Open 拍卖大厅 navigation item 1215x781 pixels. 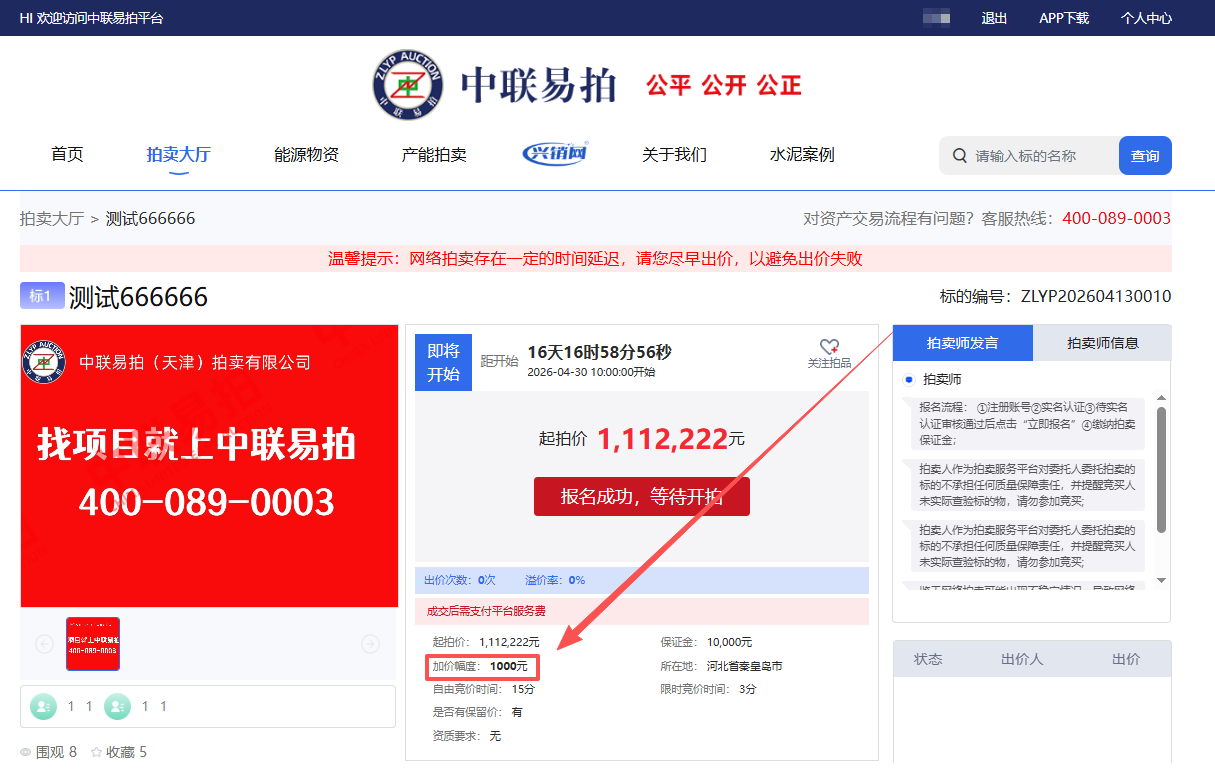(x=179, y=155)
